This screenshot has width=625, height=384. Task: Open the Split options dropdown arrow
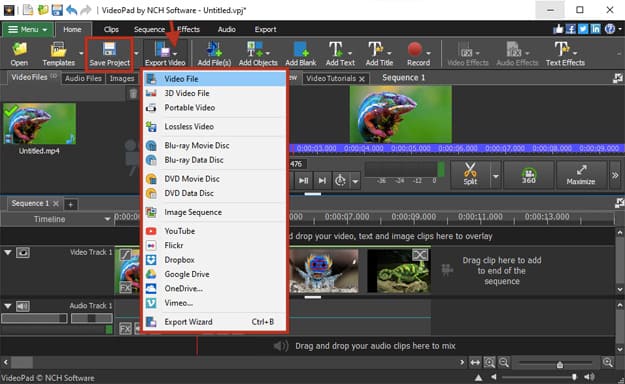(495, 175)
